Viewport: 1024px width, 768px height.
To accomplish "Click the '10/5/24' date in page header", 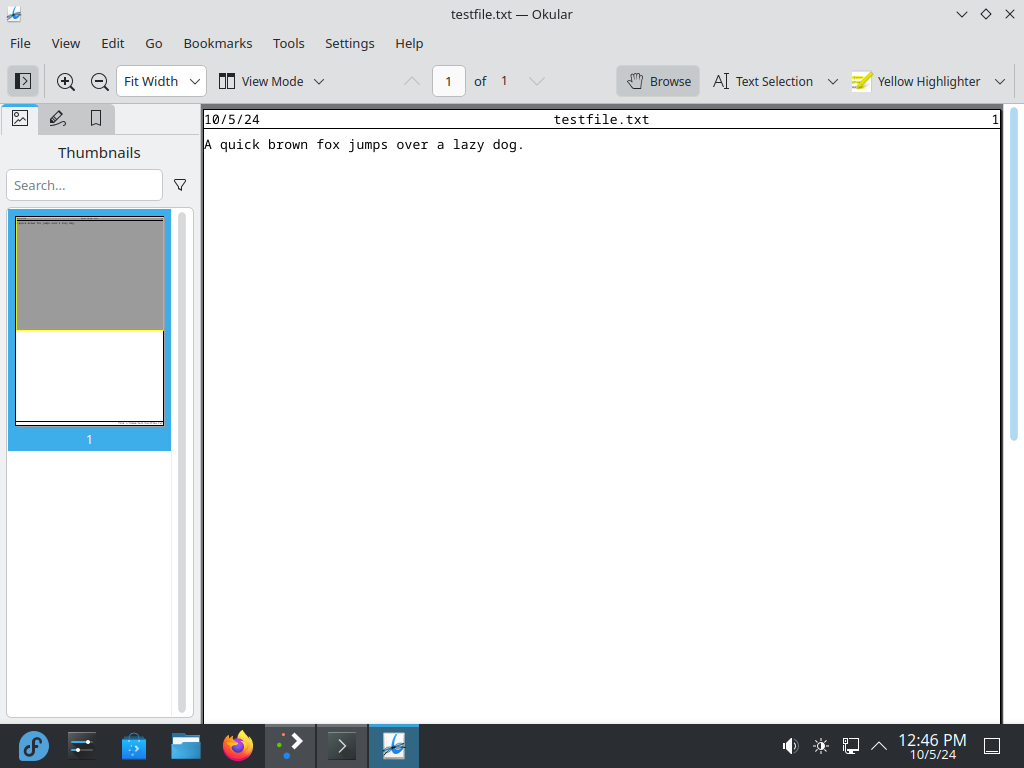I will coord(232,120).
